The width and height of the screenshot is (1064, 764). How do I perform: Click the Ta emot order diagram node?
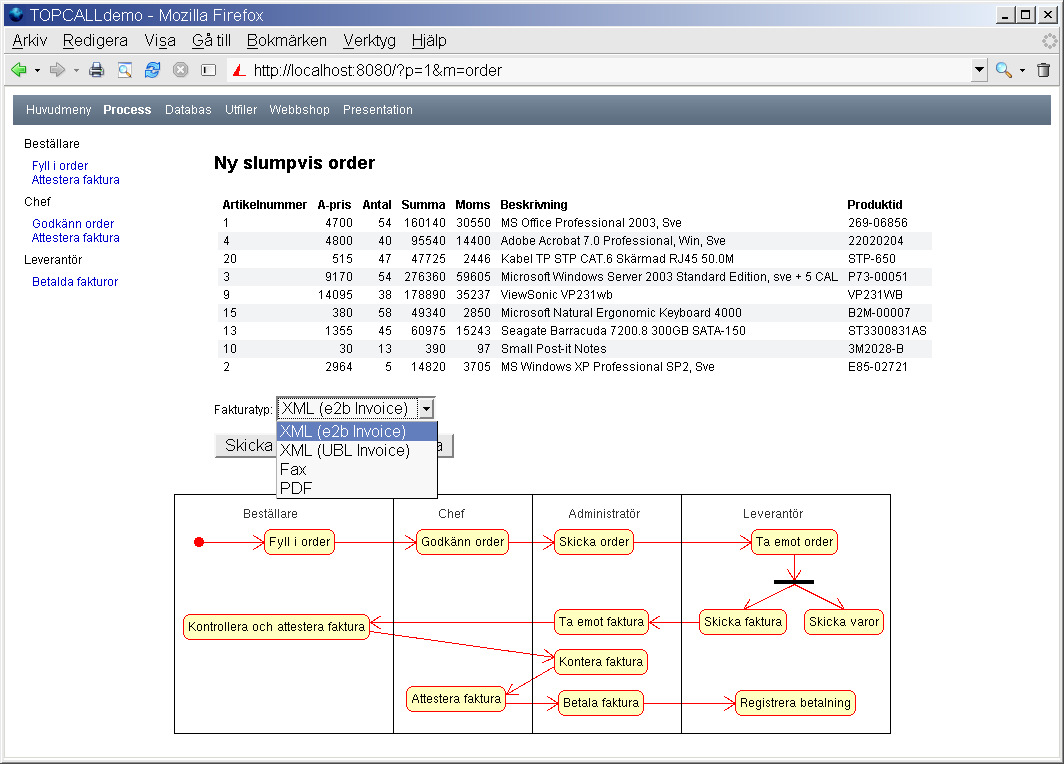[x=794, y=542]
